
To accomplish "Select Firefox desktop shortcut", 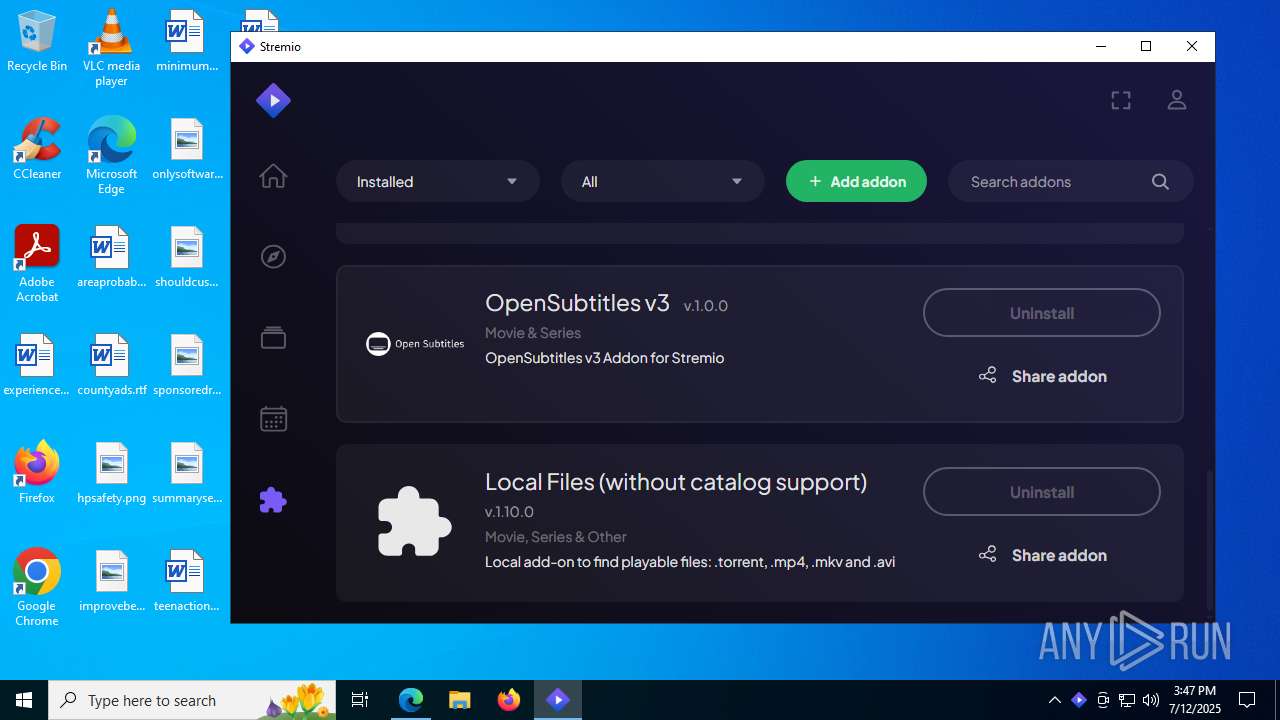I will click(37, 472).
